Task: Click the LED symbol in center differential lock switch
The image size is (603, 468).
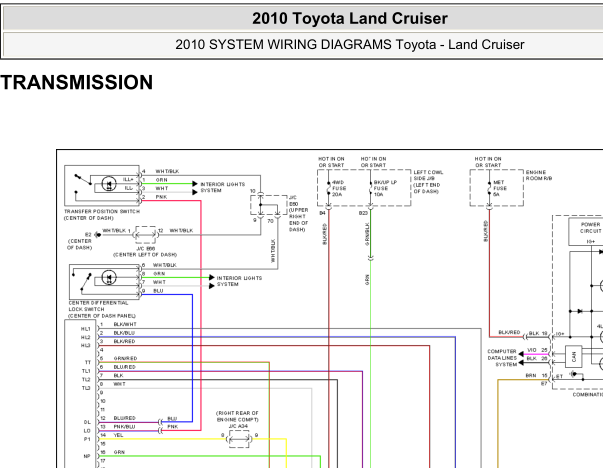Action: [109, 277]
